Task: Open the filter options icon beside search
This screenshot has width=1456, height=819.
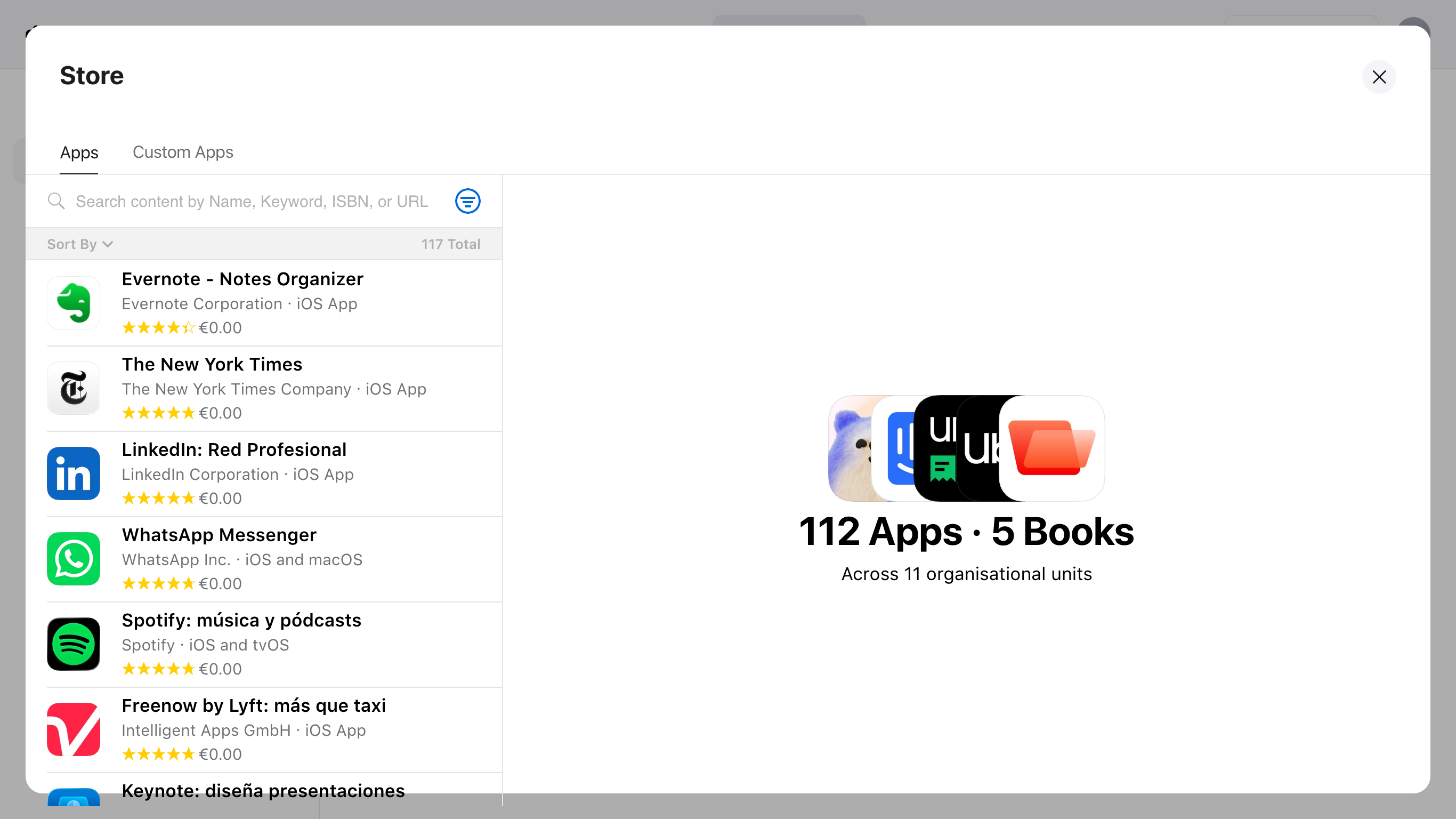Action: pos(467,201)
